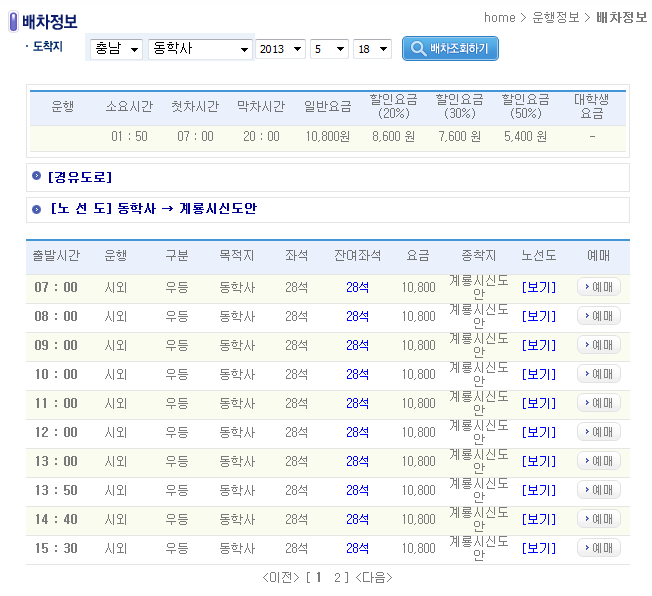Click the 예매 button for 15:30 departure

tap(598, 548)
